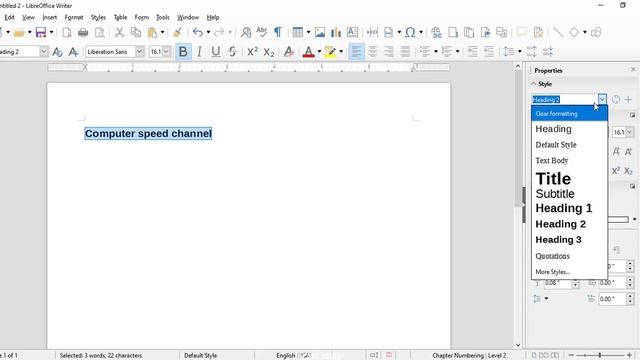Screen dimensions: 640x360
Task: Click the Insert Comment icon
Action: pyautogui.click(x=522, y=32)
